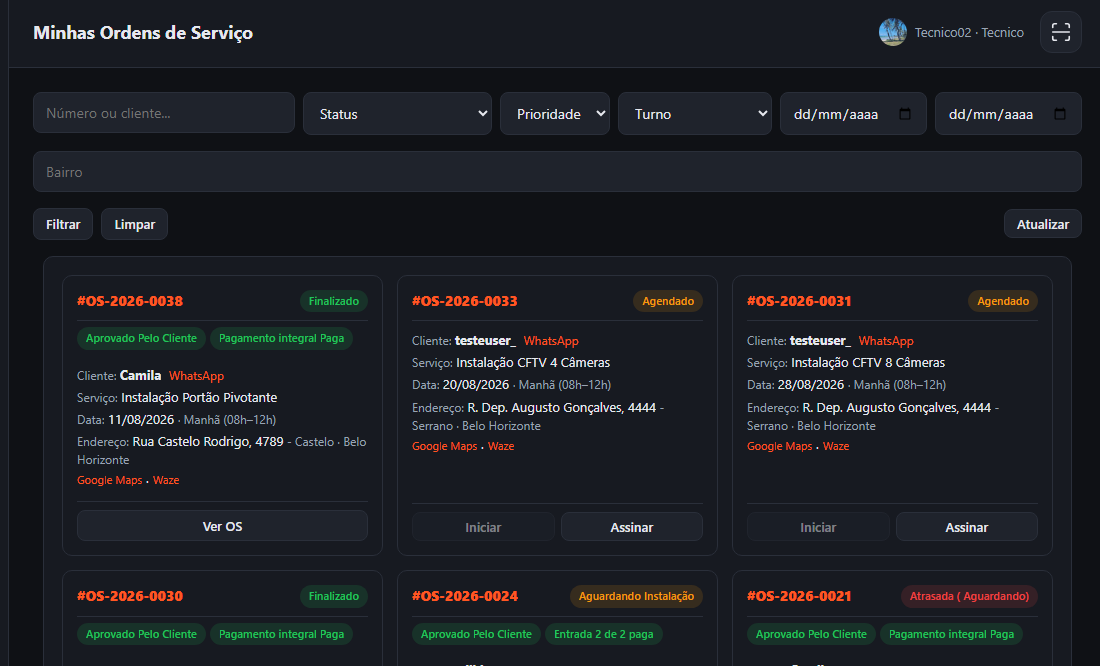Click Assinar on order OS-2026-0033
This screenshot has width=1100, height=666.
click(632, 527)
